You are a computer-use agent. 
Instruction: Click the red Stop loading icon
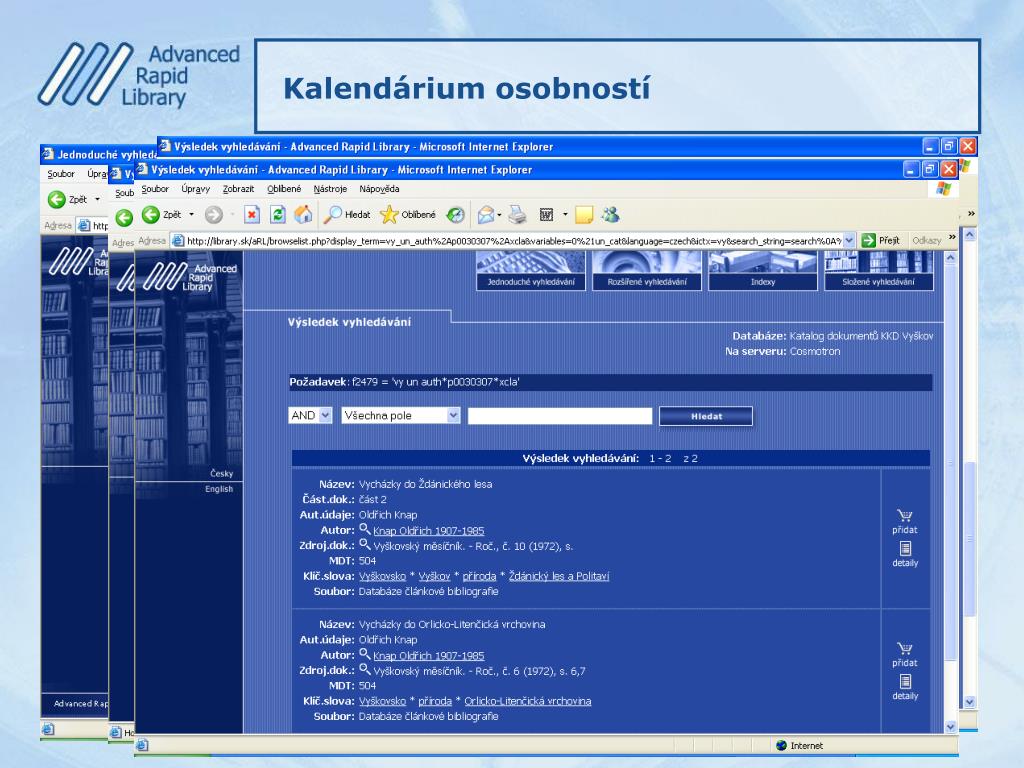pos(252,214)
